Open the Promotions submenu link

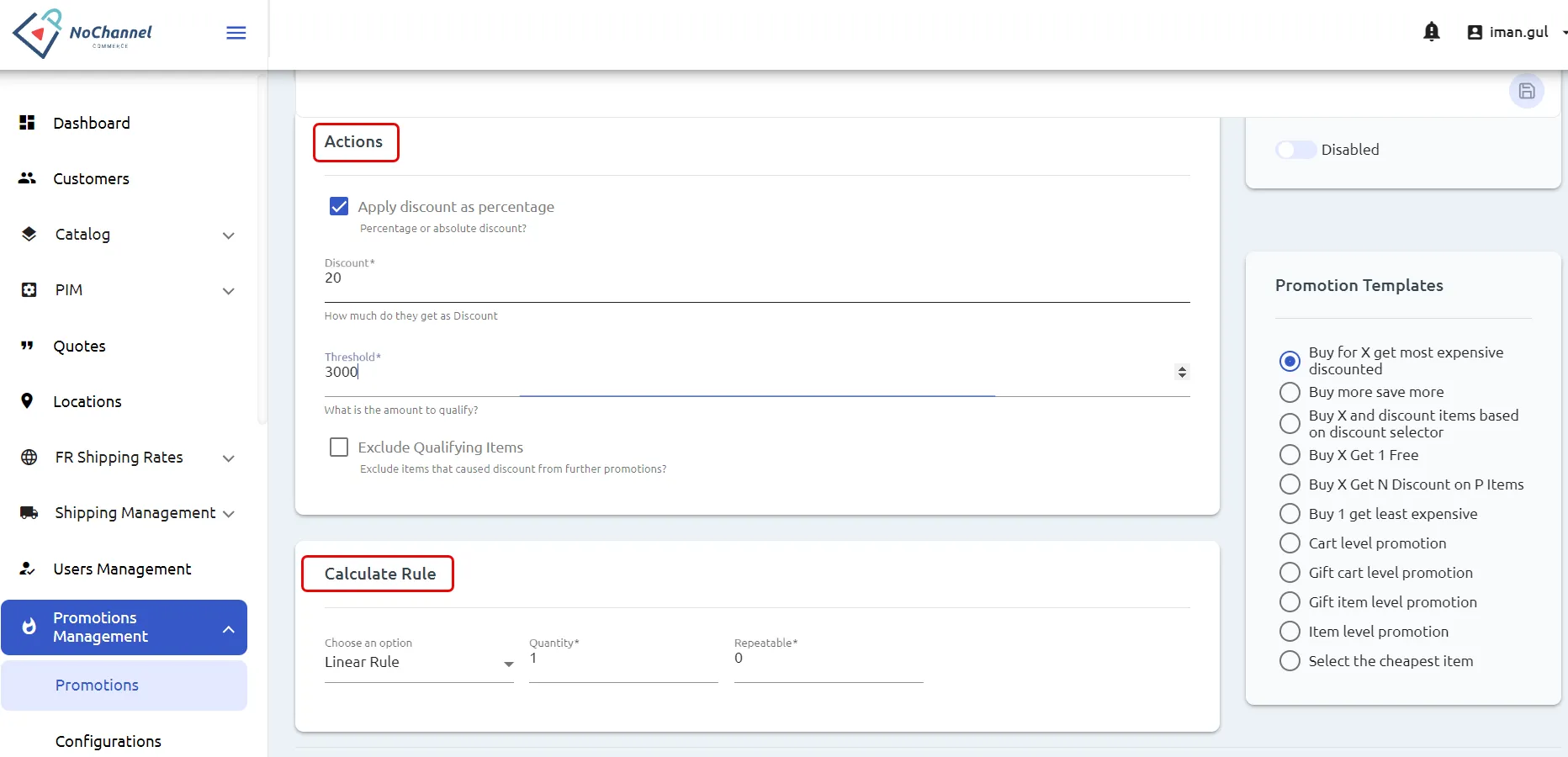(124, 686)
